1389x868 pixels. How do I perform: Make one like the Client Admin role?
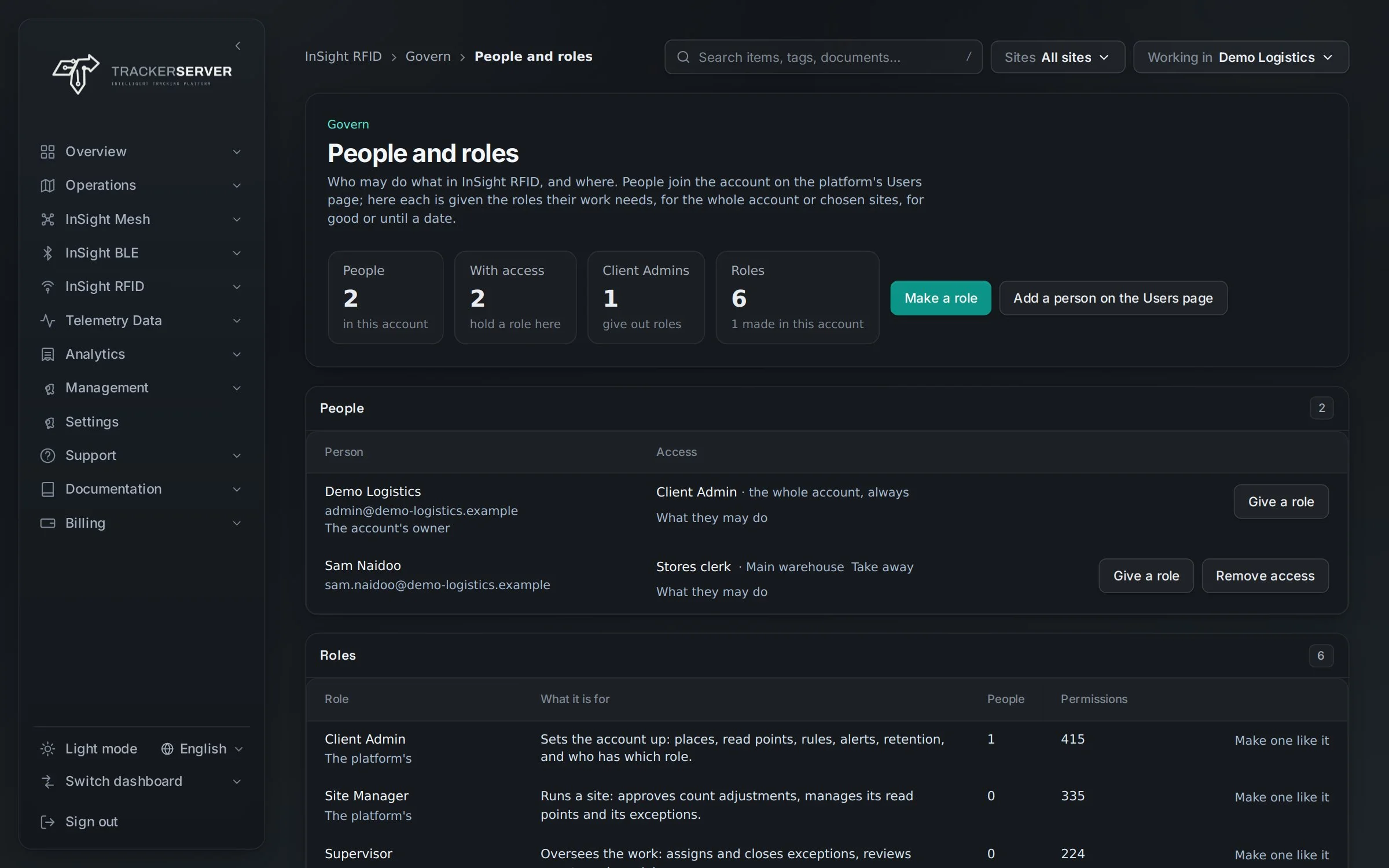pos(1281,740)
